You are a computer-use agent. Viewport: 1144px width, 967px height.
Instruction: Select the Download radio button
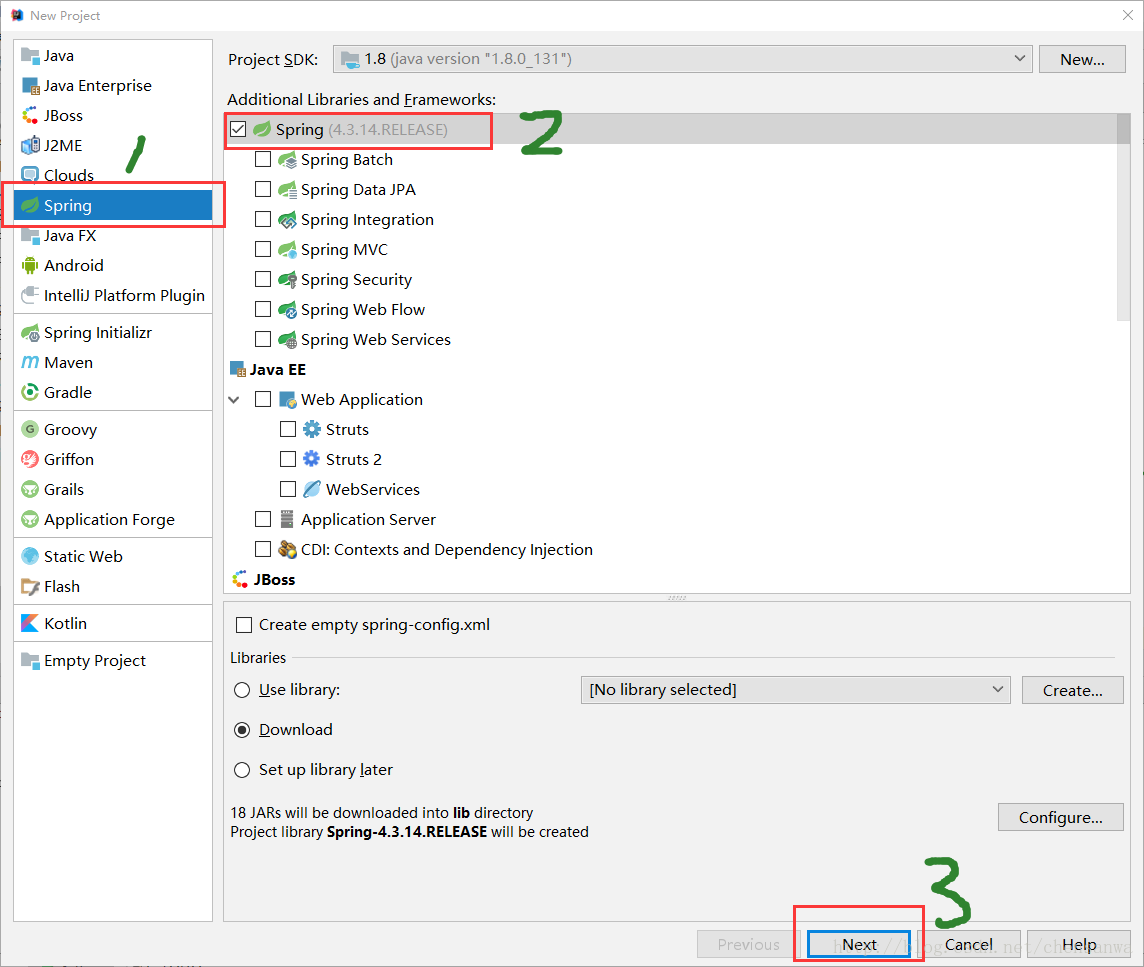click(241, 730)
